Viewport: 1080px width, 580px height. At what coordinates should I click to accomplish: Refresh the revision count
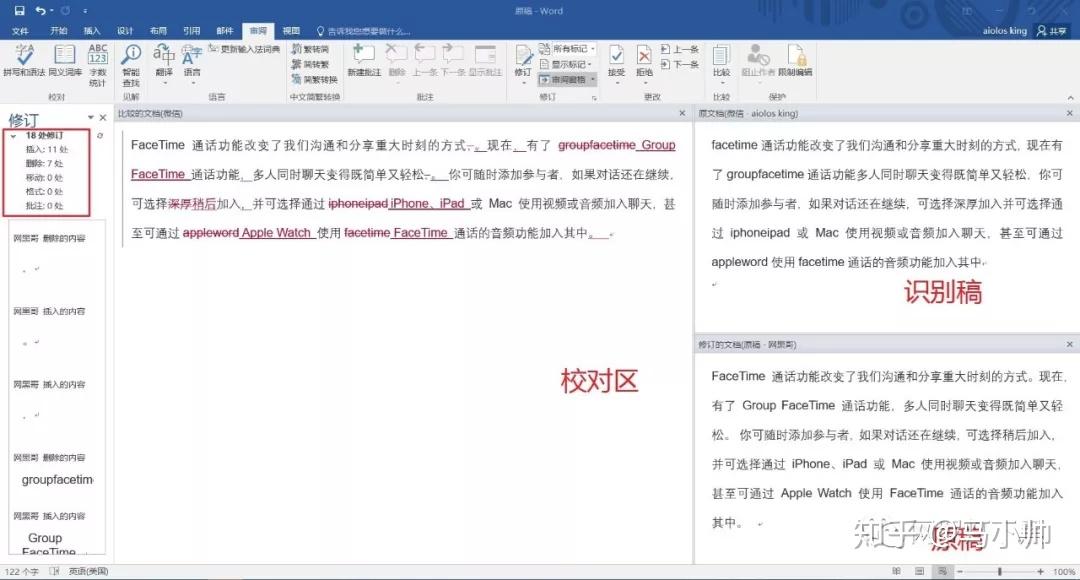100,136
